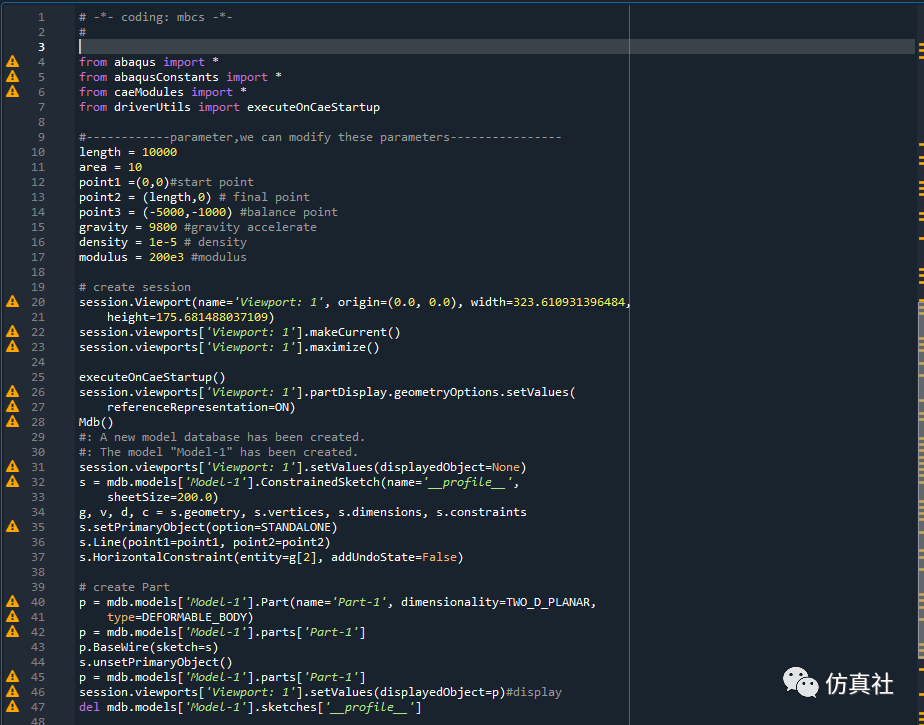Screen dimensions: 924x725
Task: Click 's.Line(point1=point1, point2=point2)' line
Action: (204, 542)
